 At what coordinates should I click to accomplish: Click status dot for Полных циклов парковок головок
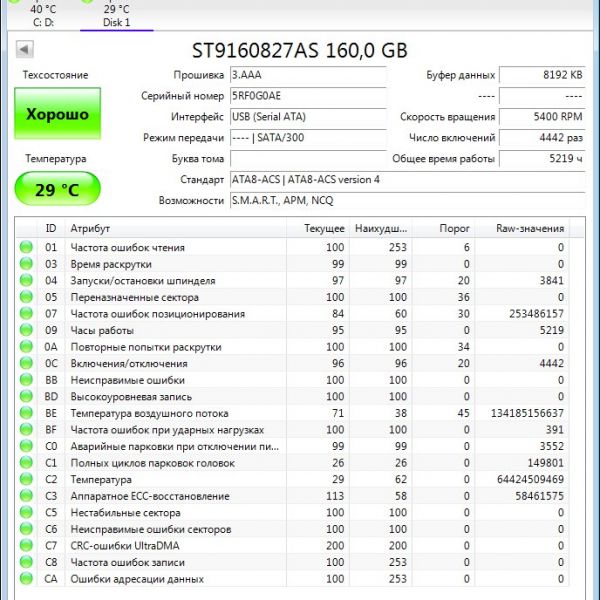pos(26,463)
